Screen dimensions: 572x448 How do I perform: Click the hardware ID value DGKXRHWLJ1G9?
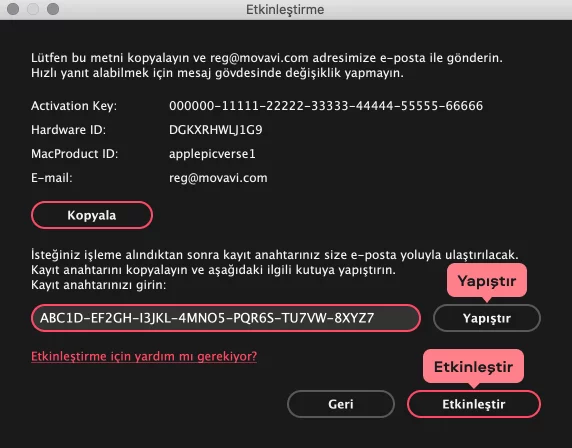coord(216,130)
